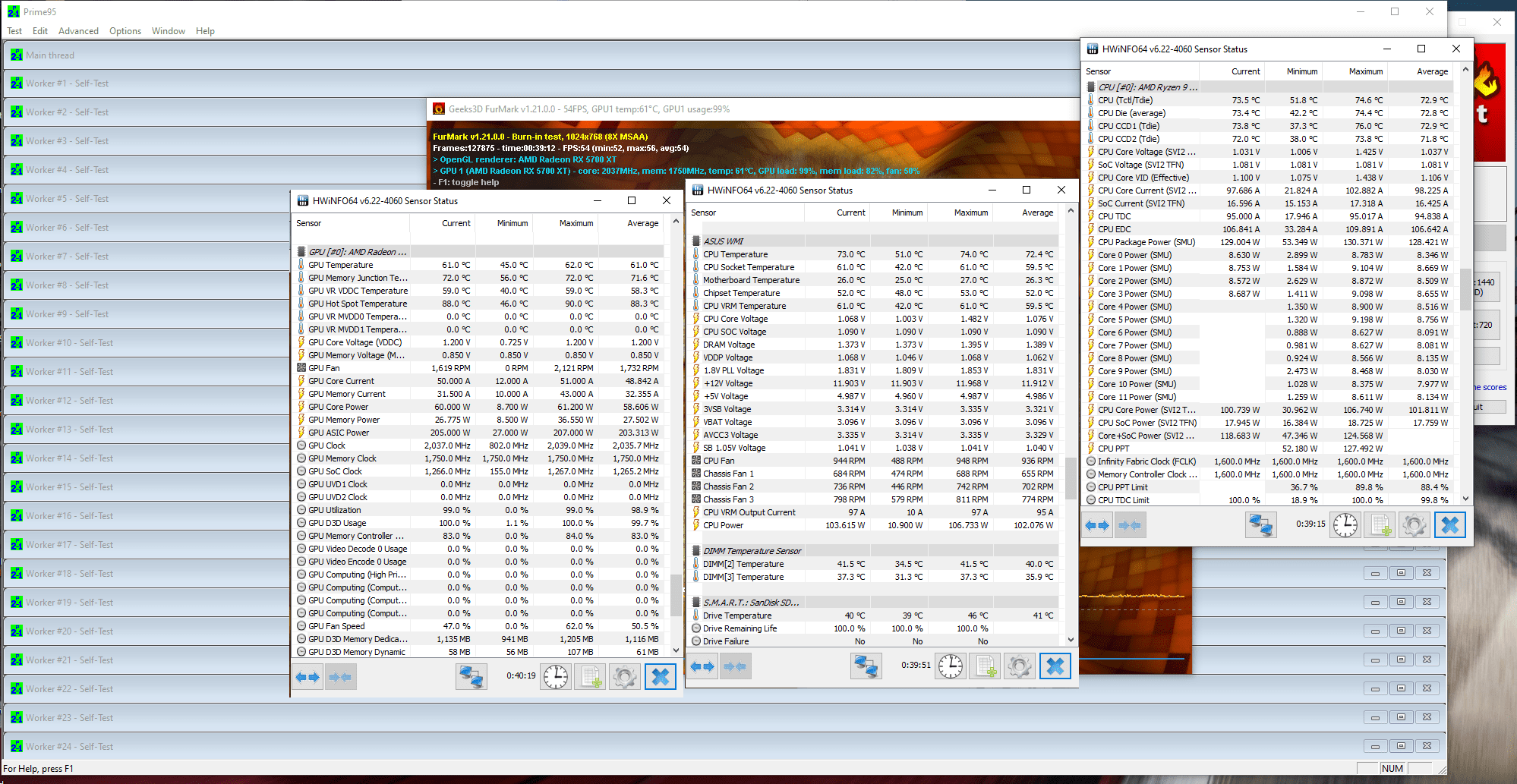The image size is (1517, 784).
Task: Select the GPU ASIC Power row
Action: click(479, 433)
